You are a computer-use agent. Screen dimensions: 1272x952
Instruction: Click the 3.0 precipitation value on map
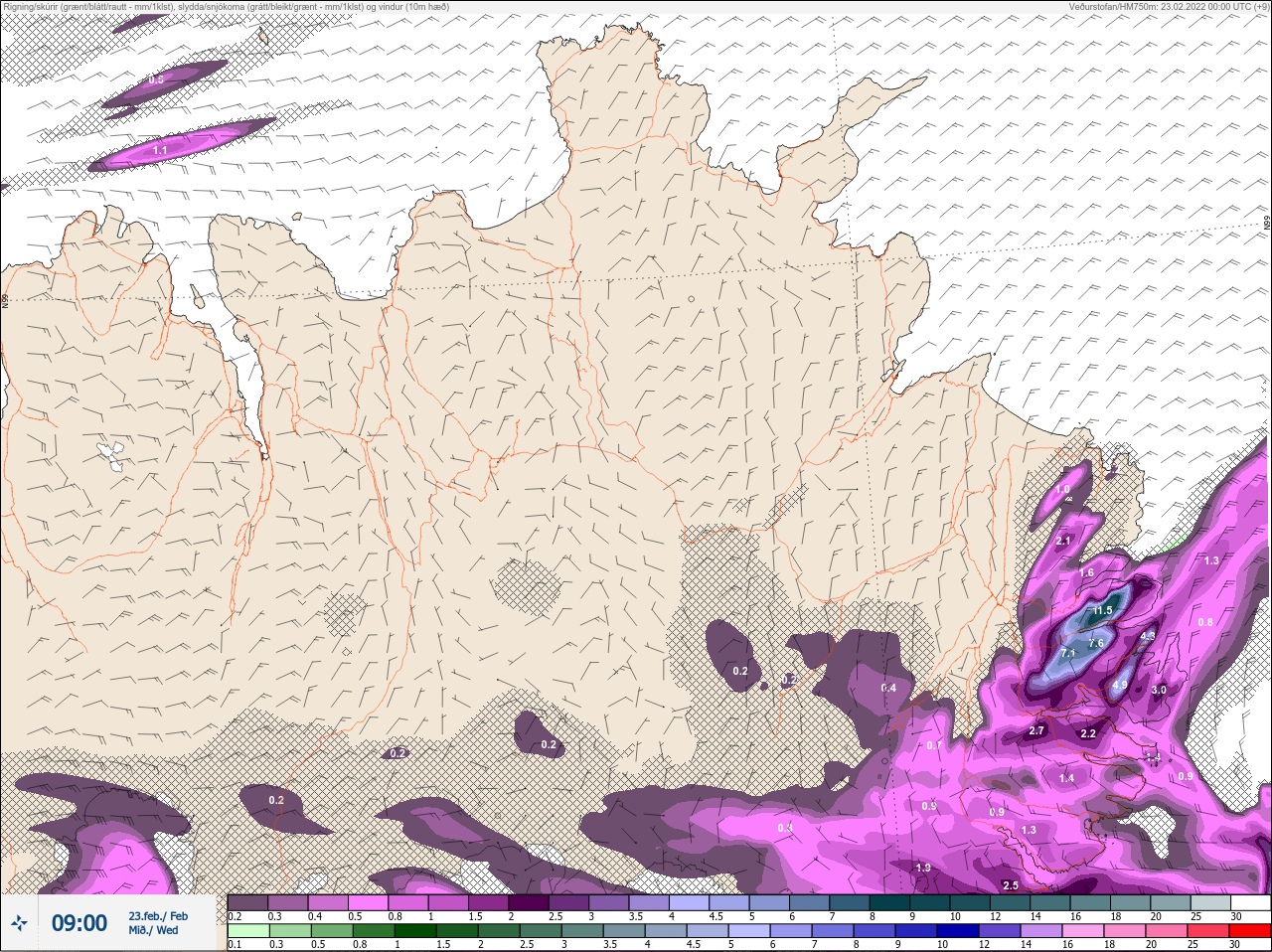click(x=1159, y=690)
